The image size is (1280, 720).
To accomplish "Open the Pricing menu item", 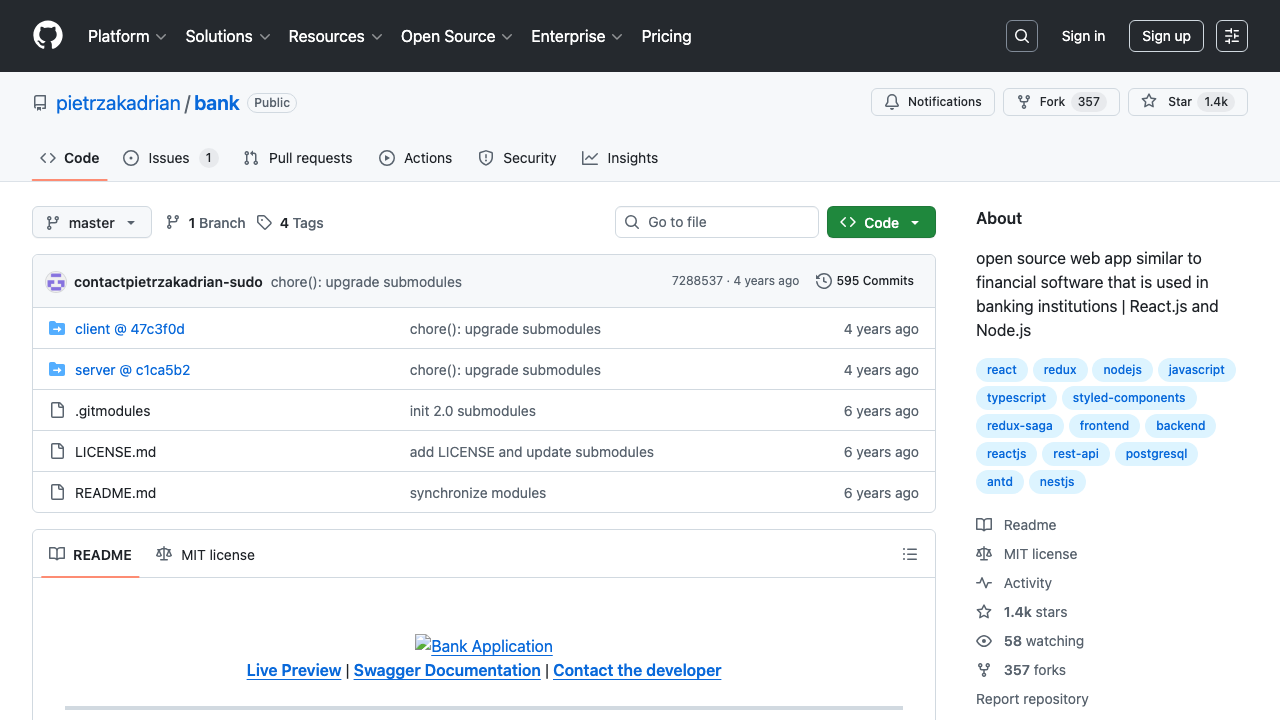I will 666,36.
